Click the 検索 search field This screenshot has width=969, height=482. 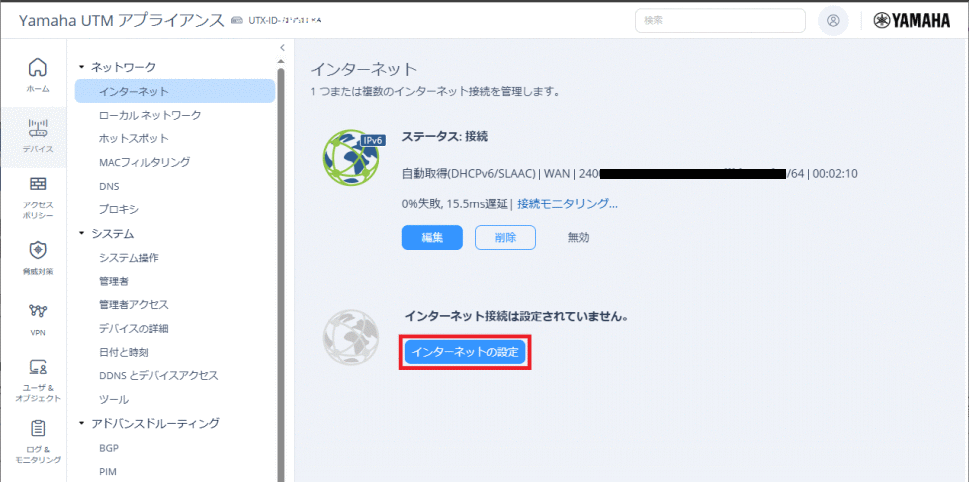(x=720, y=20)
